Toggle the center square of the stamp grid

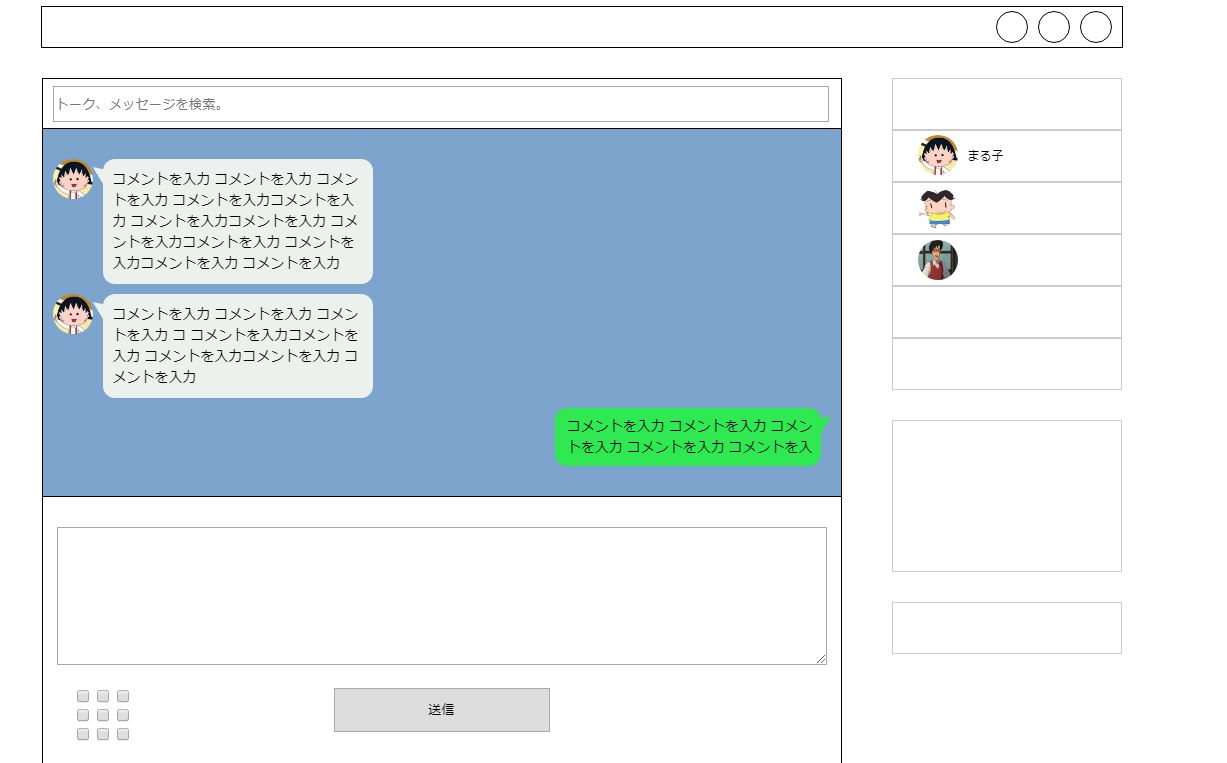(x=101, y=715)
